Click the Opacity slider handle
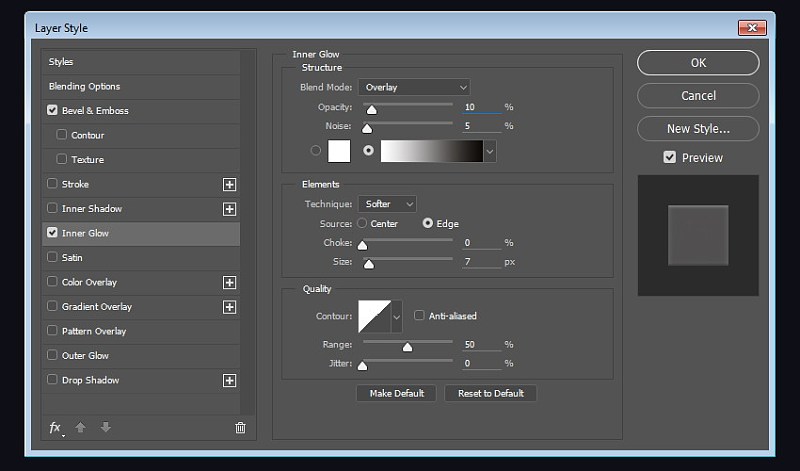 [372, 110]
